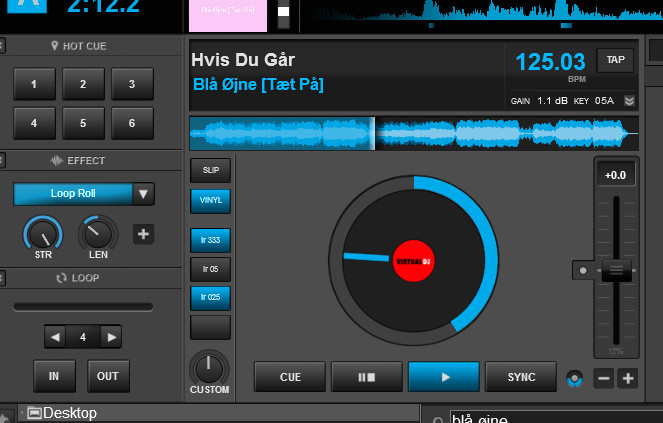Screen dimensions: 663x423
Task: Double loop length with right arrow
Action: [111, 337]
